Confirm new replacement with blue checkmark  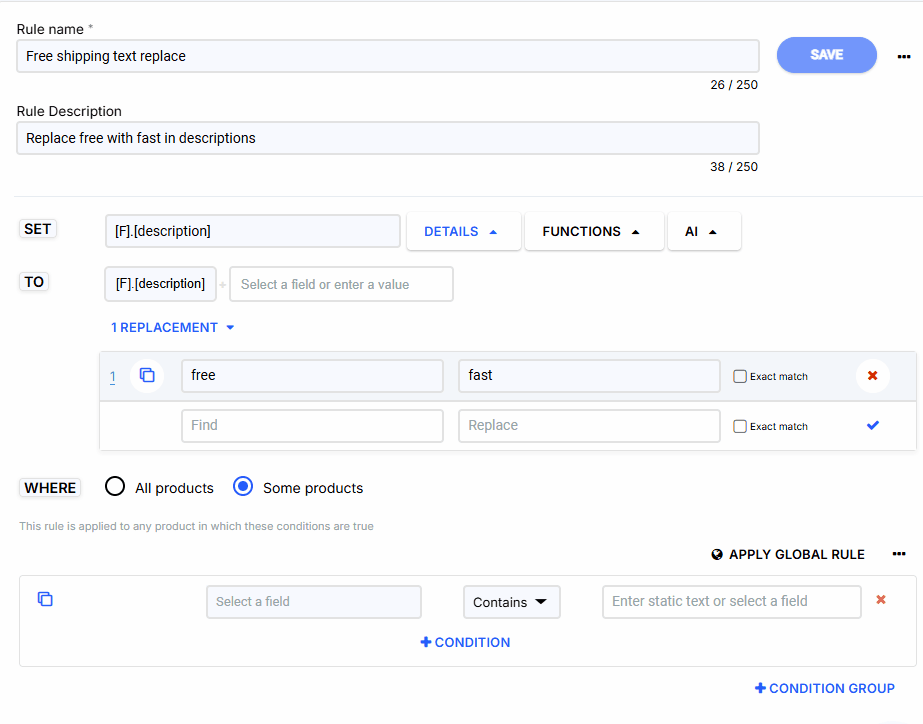[x=872, y=426]
